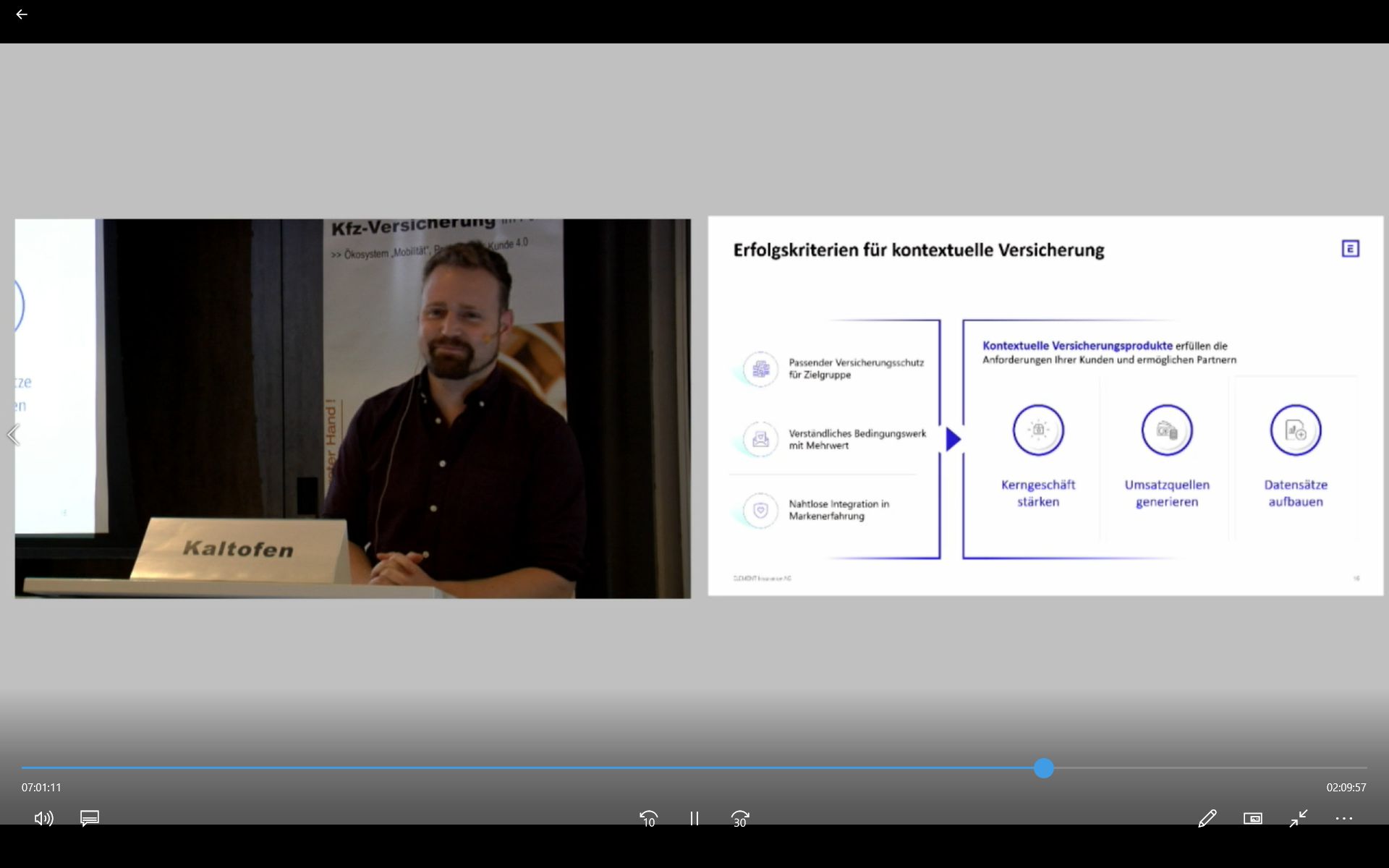The width and height of the screenshot is (1389, 868).
Task: Skip back 10 seconds
Action: 649,819
